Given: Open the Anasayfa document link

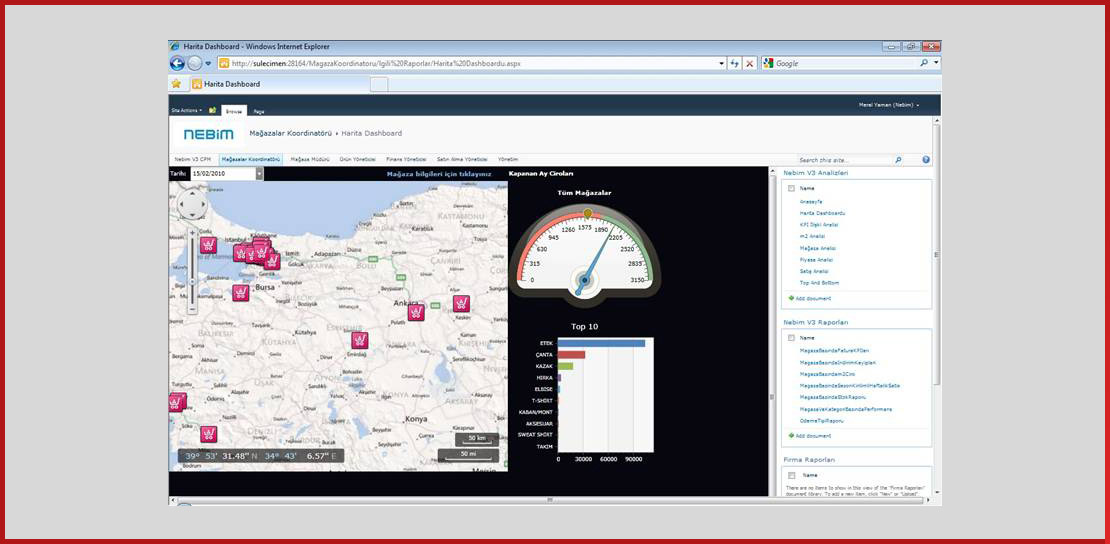Looking at the screenshot, I should (811, 201).
